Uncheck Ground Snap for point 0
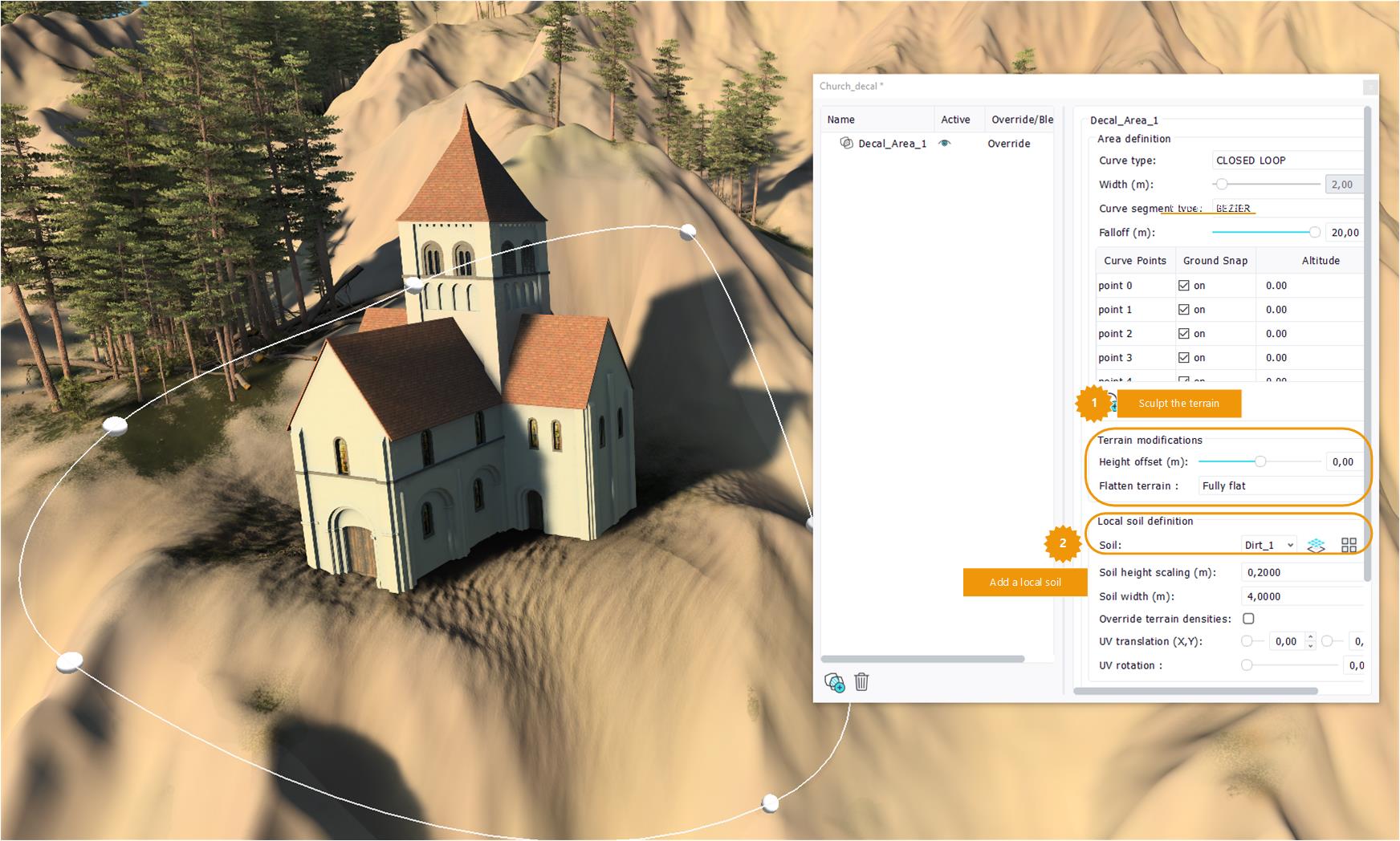1400x841 pixels. [x=1184, y=286]
